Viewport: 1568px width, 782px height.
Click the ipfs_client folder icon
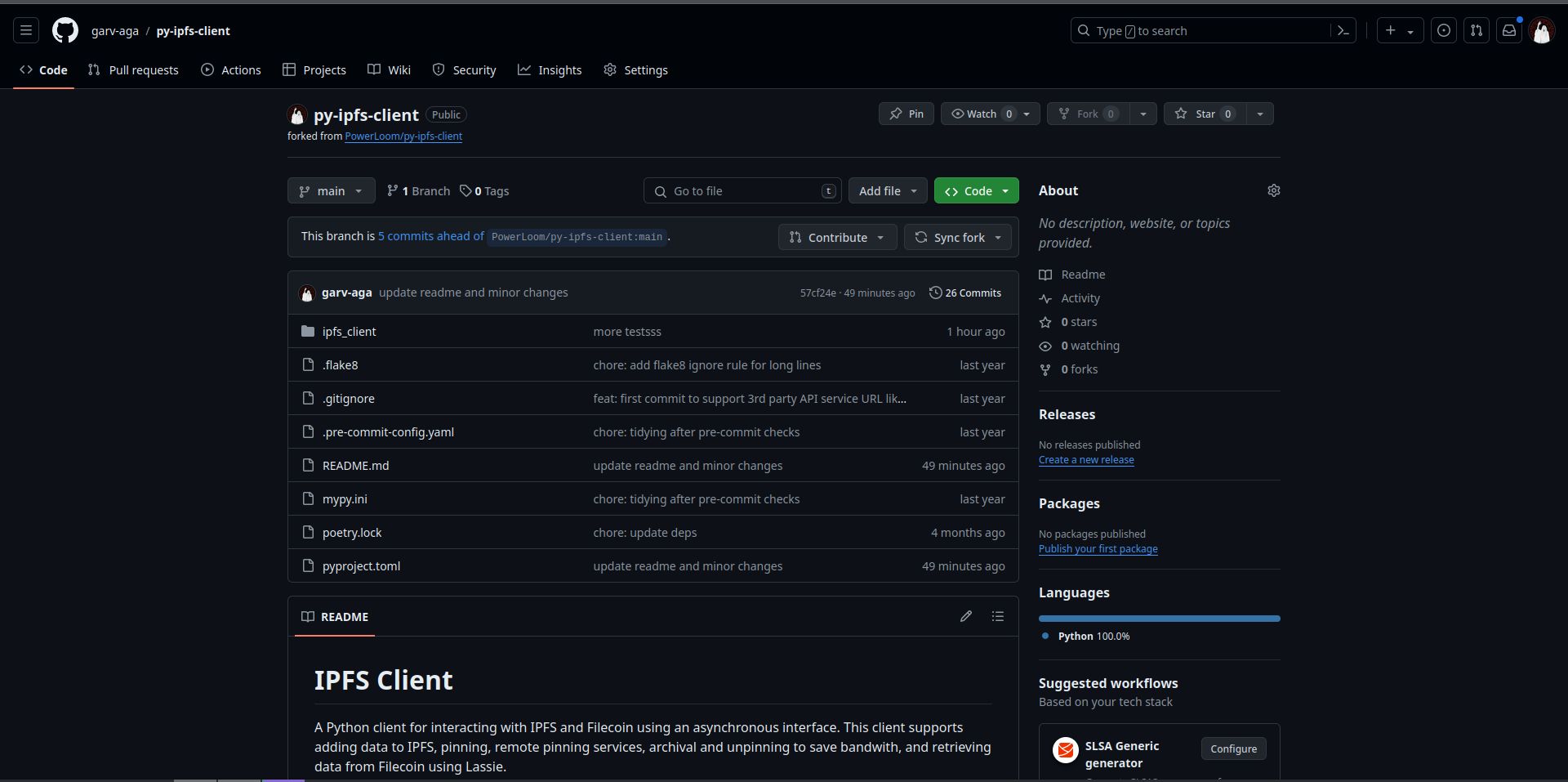(308, 331)
